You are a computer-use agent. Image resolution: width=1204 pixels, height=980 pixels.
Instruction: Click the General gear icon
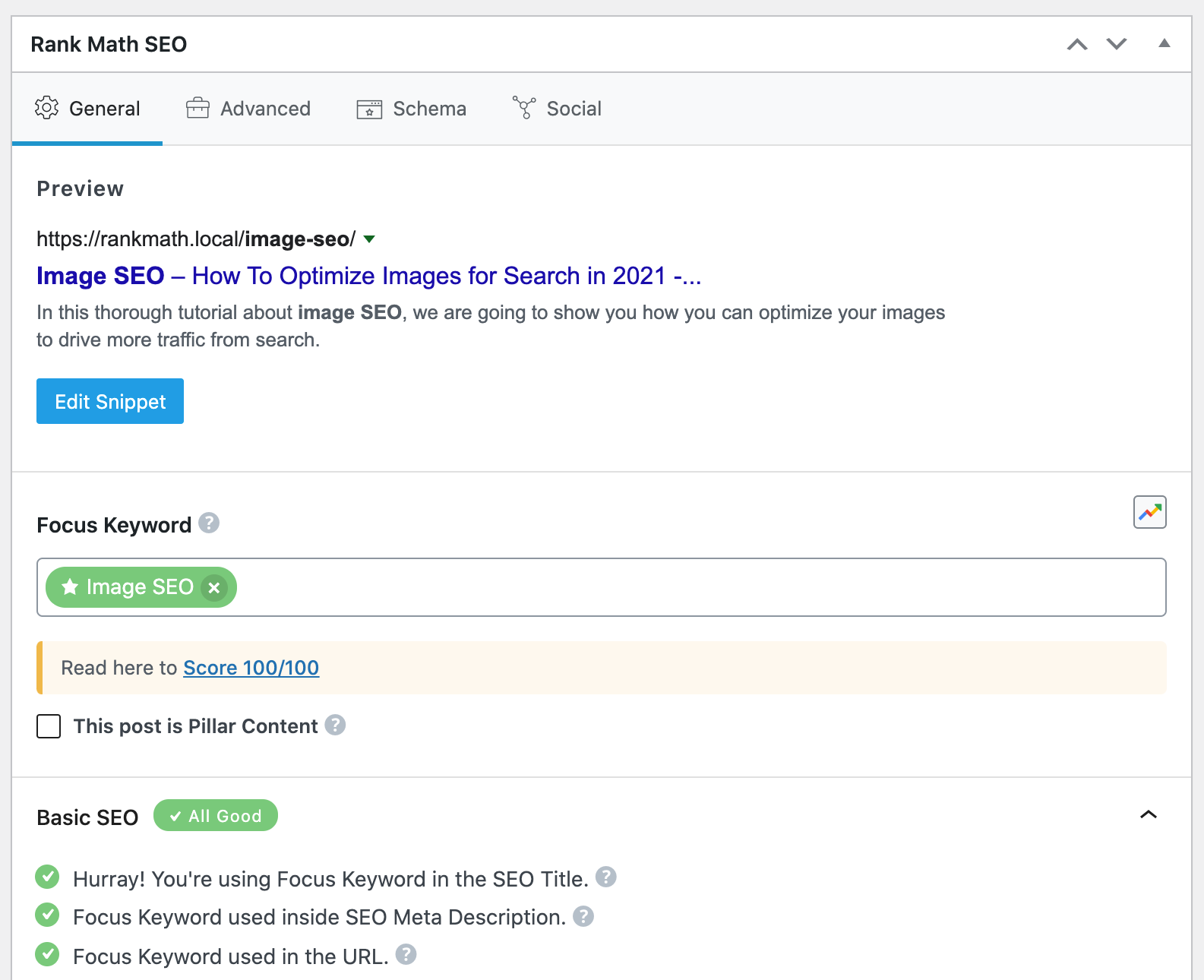point(46,108)
